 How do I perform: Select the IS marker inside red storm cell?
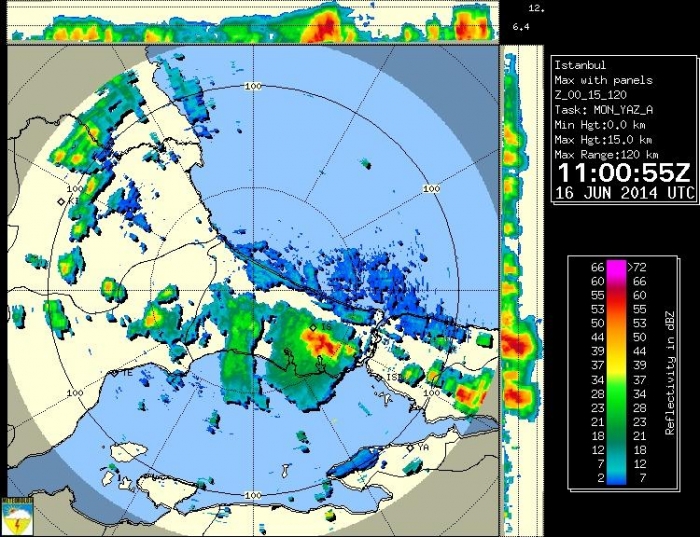pyautogui.click(x=313, y=327)
